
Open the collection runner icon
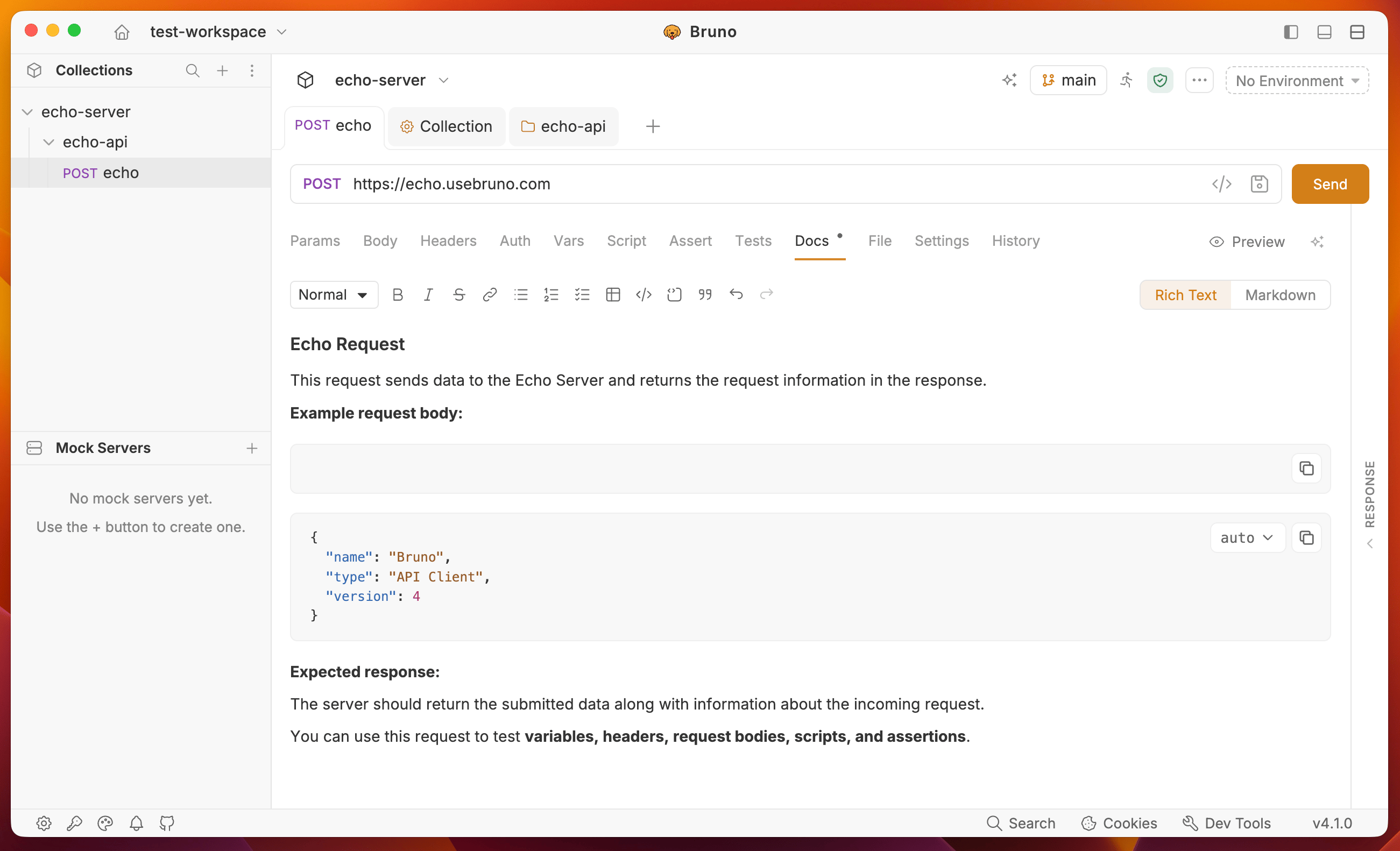coord(1126,80)
